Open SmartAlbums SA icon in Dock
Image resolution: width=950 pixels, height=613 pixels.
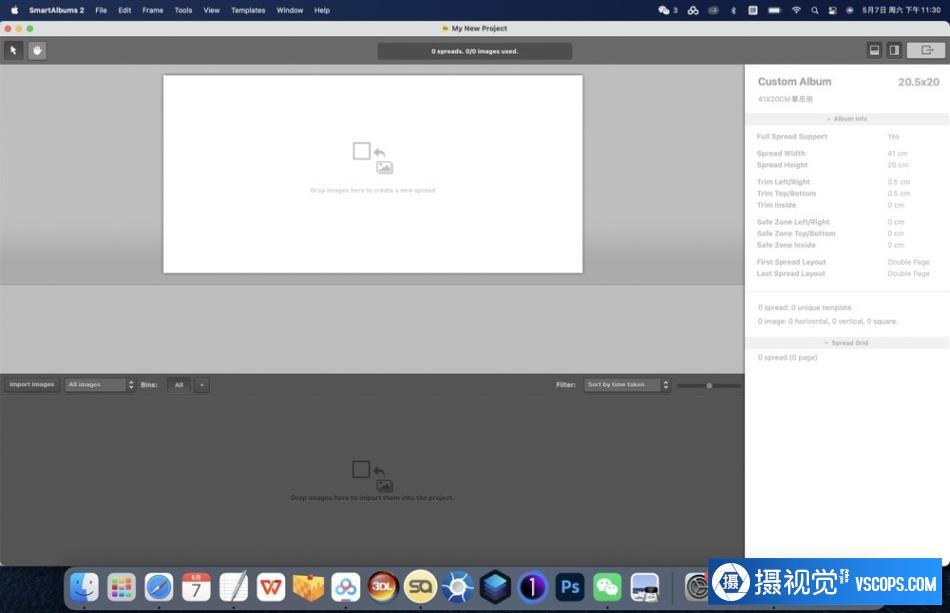(x=420, y=586)
